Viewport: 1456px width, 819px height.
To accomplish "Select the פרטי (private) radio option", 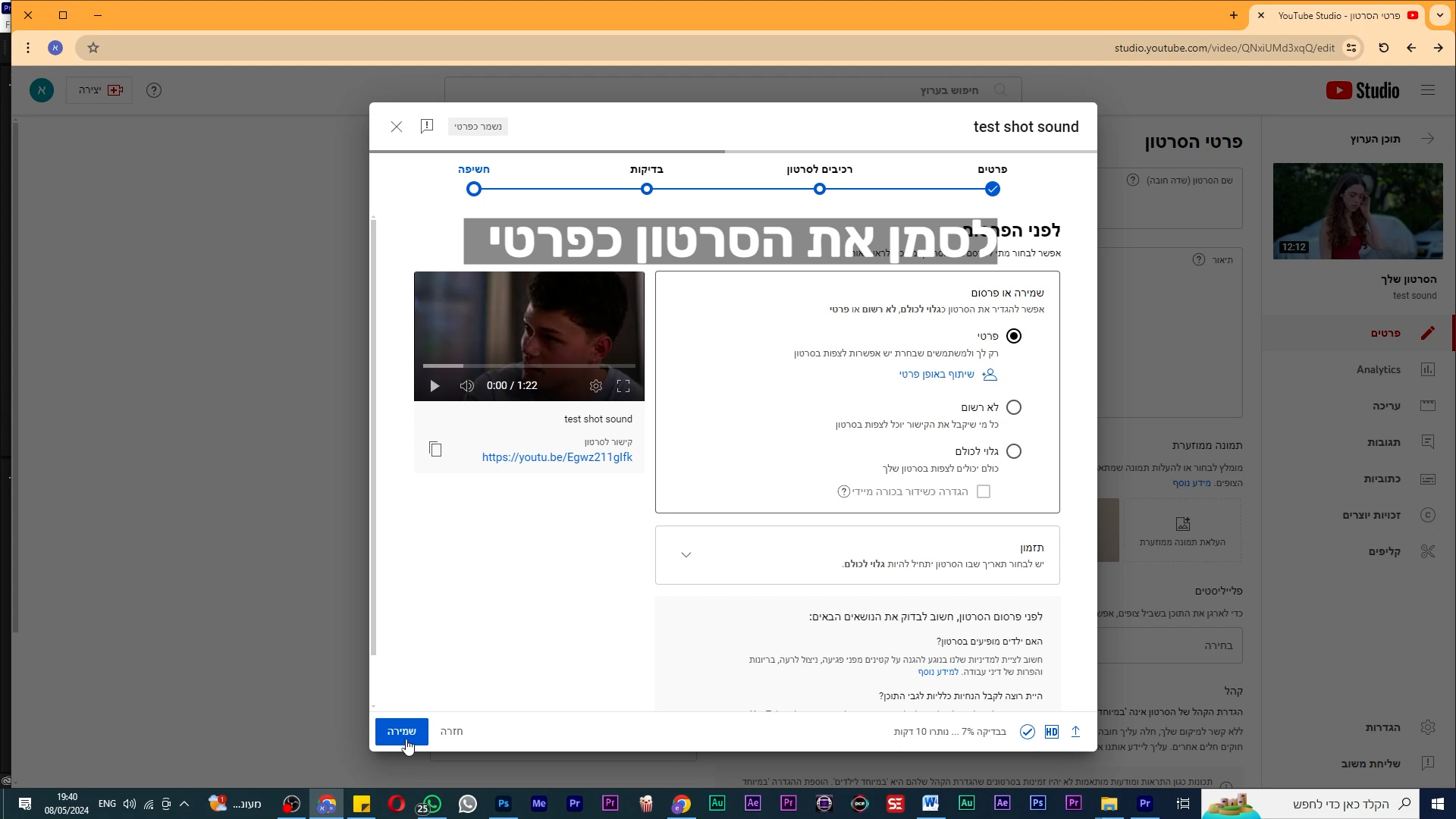I will click(x=1014, y=336).
